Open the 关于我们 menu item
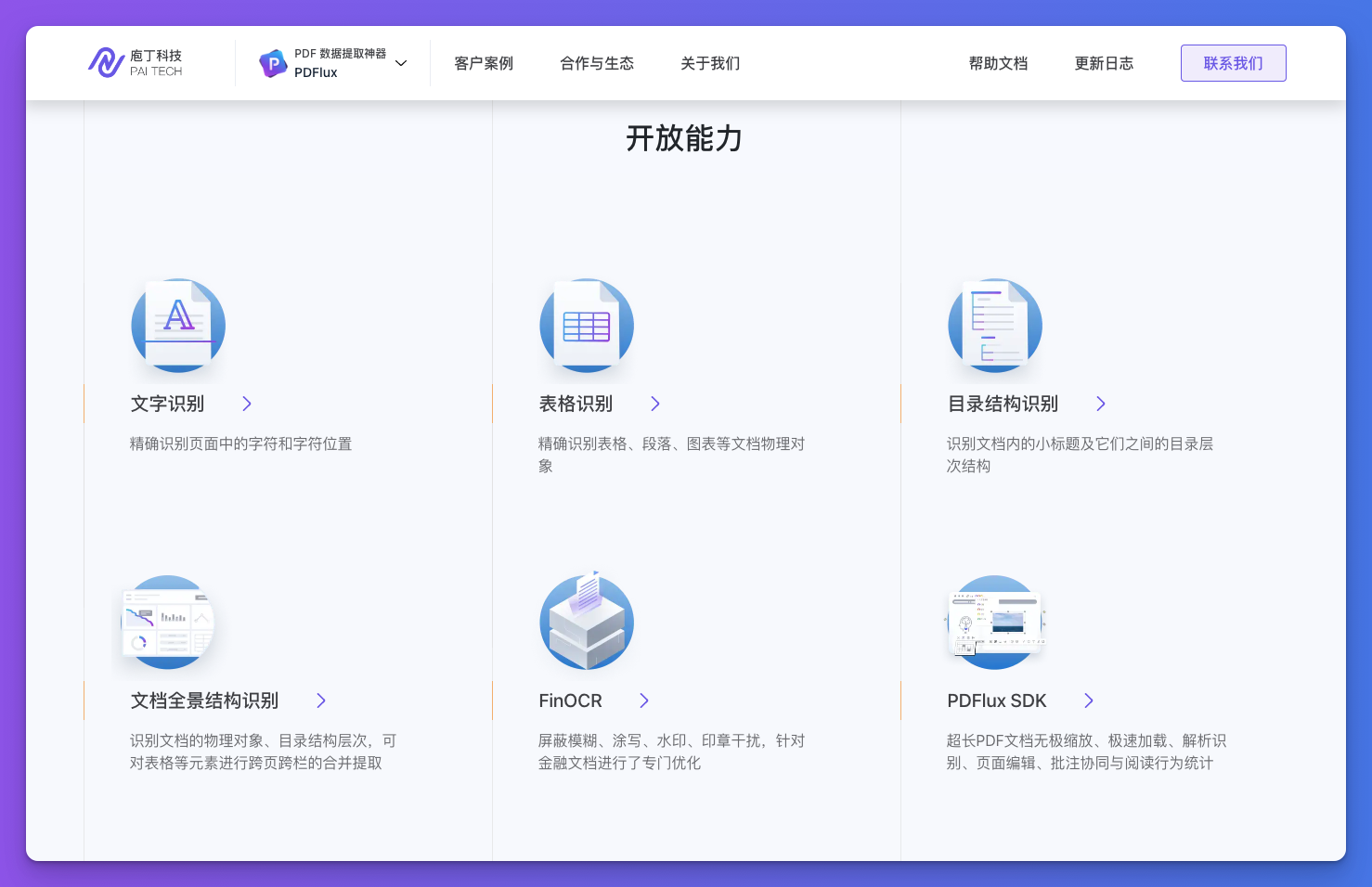The width and height of the screenshot is (1372, 887). pos(709,63)
